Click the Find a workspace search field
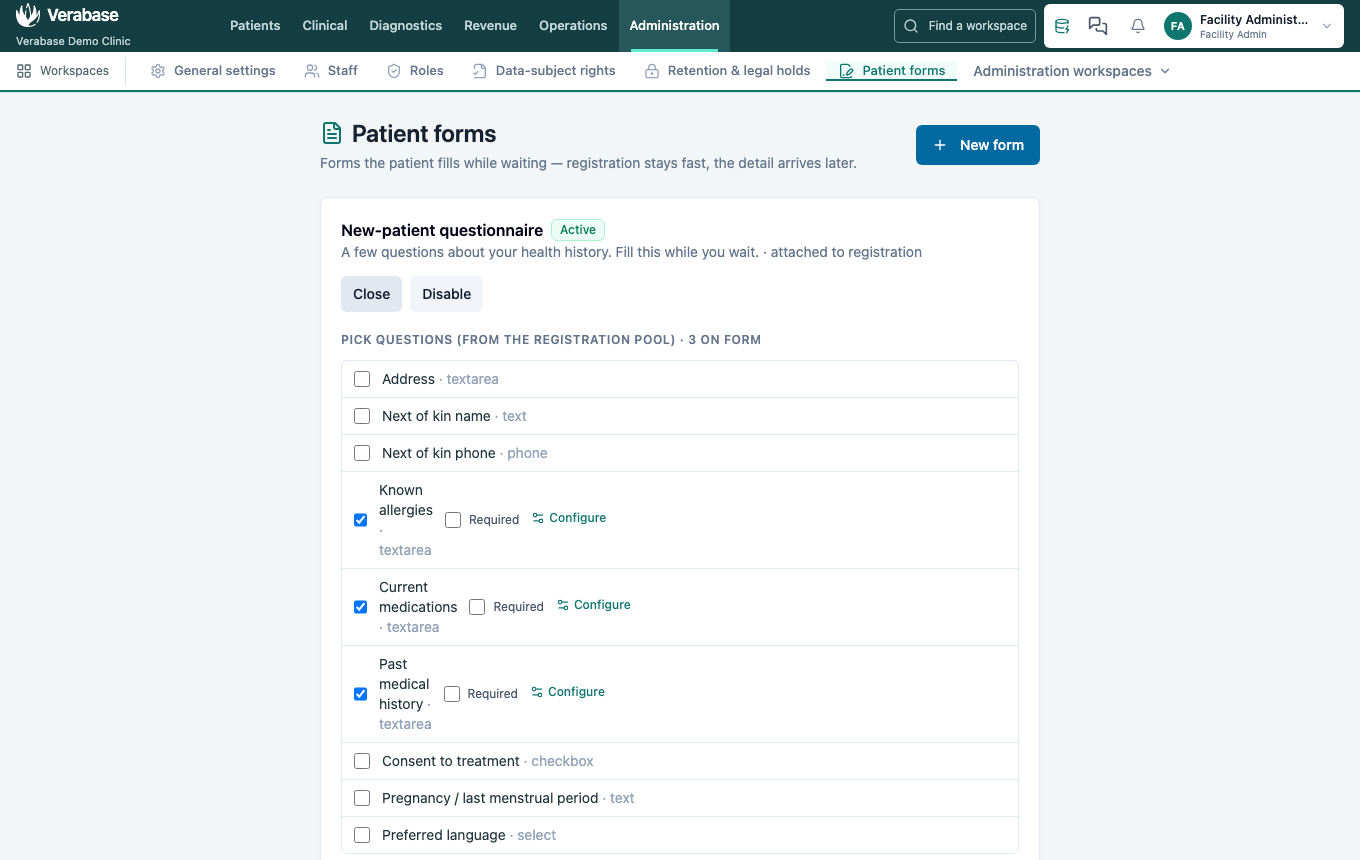Image resolution: width=1360 pixels, height=860 pixels. [965, 26]
